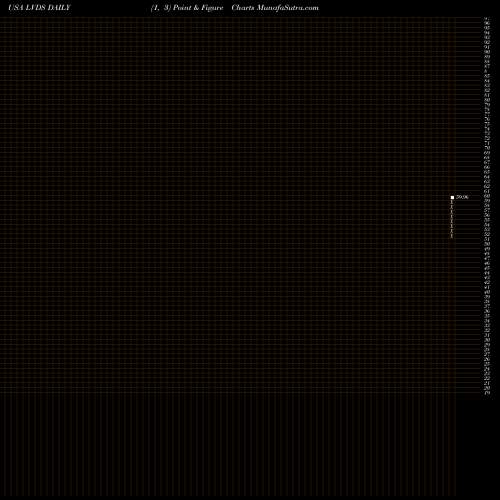The width and height of the screenshot is (500, 500).
Task: Click the 60 price axis label
Action: (x=487, y=196)
